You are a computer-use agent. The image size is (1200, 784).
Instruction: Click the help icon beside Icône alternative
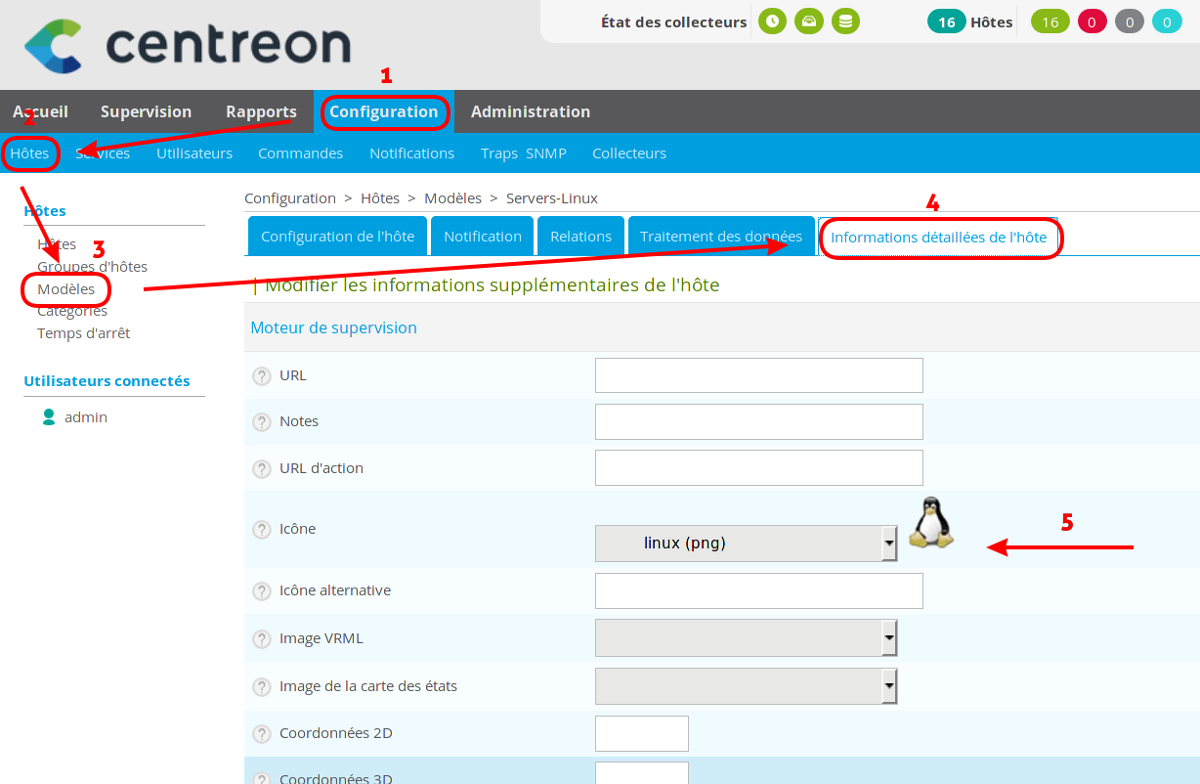(x=262, y=590)
